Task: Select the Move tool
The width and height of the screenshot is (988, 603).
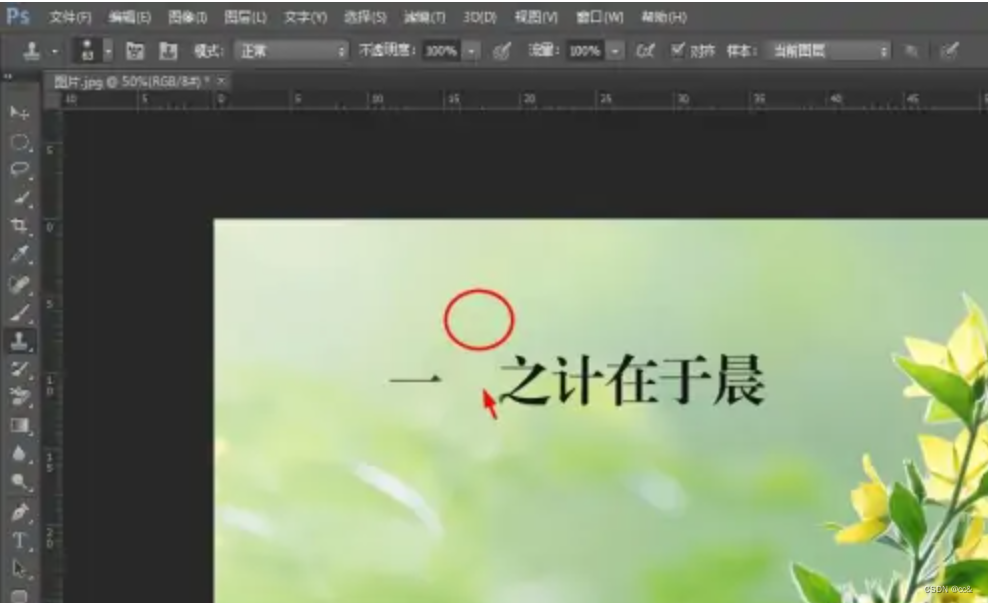Action: tap(20, 113)
